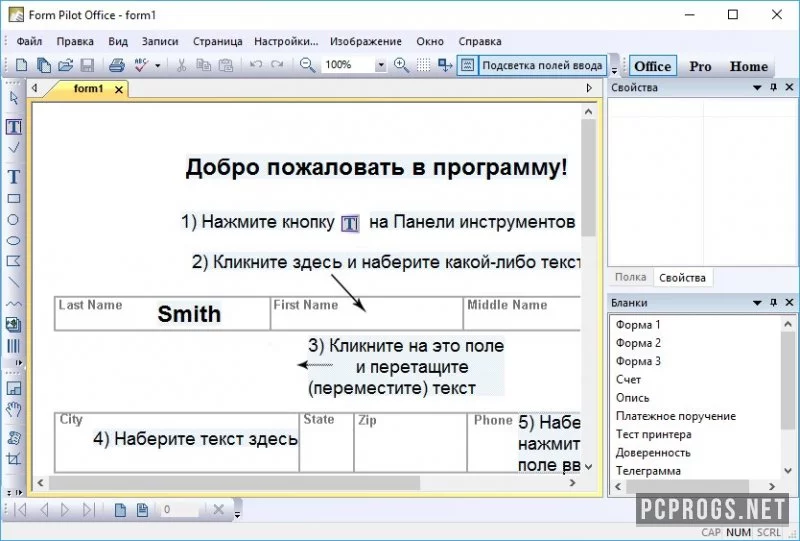Open the Окно menu
Screen dimensions: 800x541
(430, 41)
